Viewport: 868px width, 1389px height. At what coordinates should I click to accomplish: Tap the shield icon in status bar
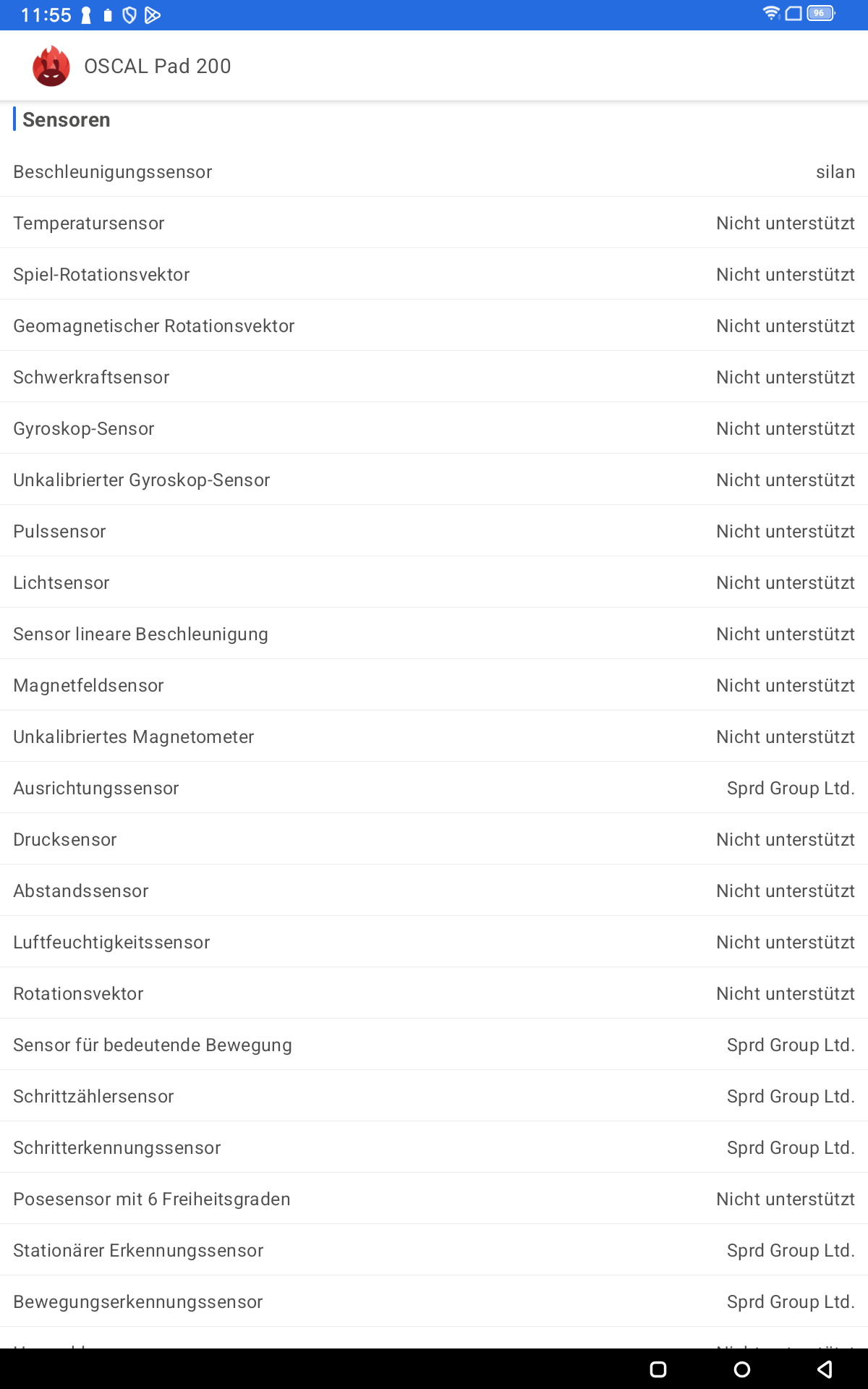click(129, 15)
